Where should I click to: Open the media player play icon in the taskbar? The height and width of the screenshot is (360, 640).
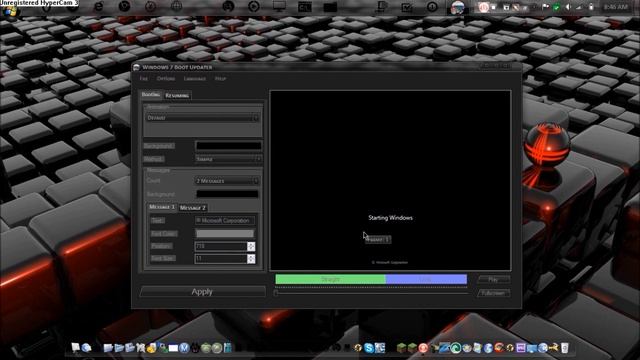(253, 7)
